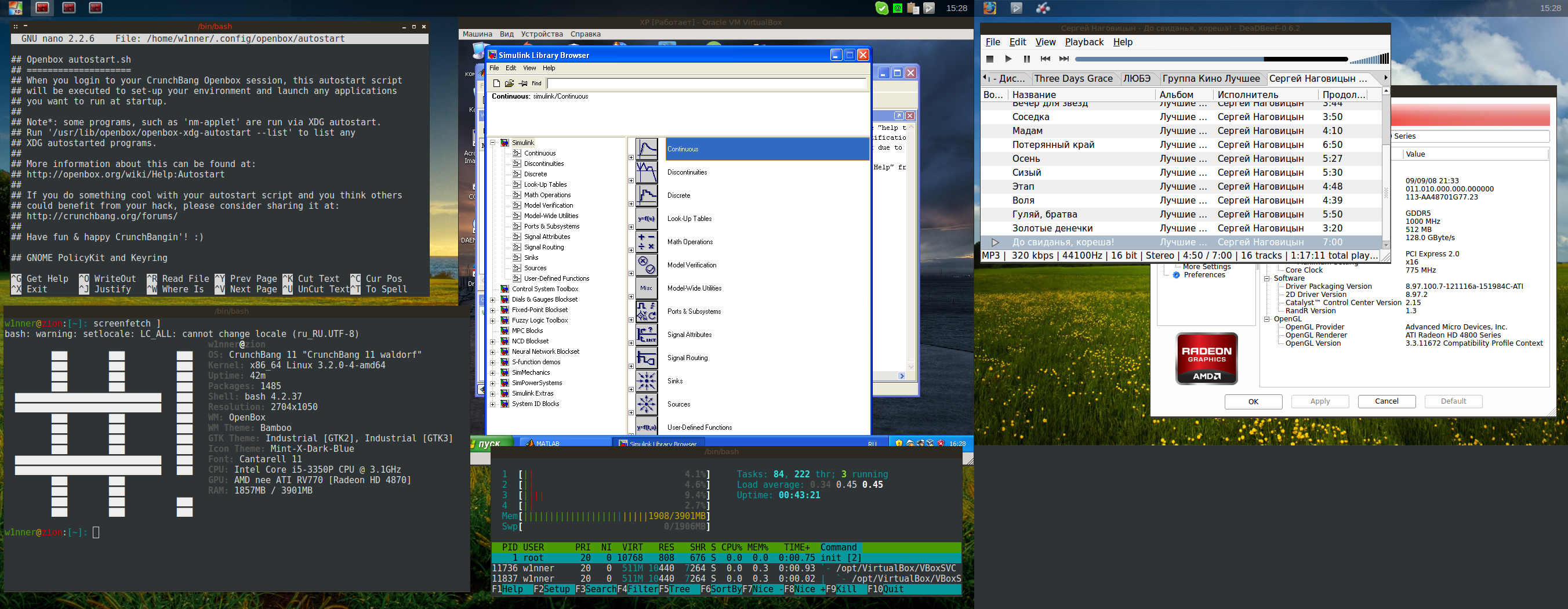The height and width of the screenshot is (609, 1568).
Task: Open the Машина menu in VirtualBox
Action: click(x=477, y=34)
